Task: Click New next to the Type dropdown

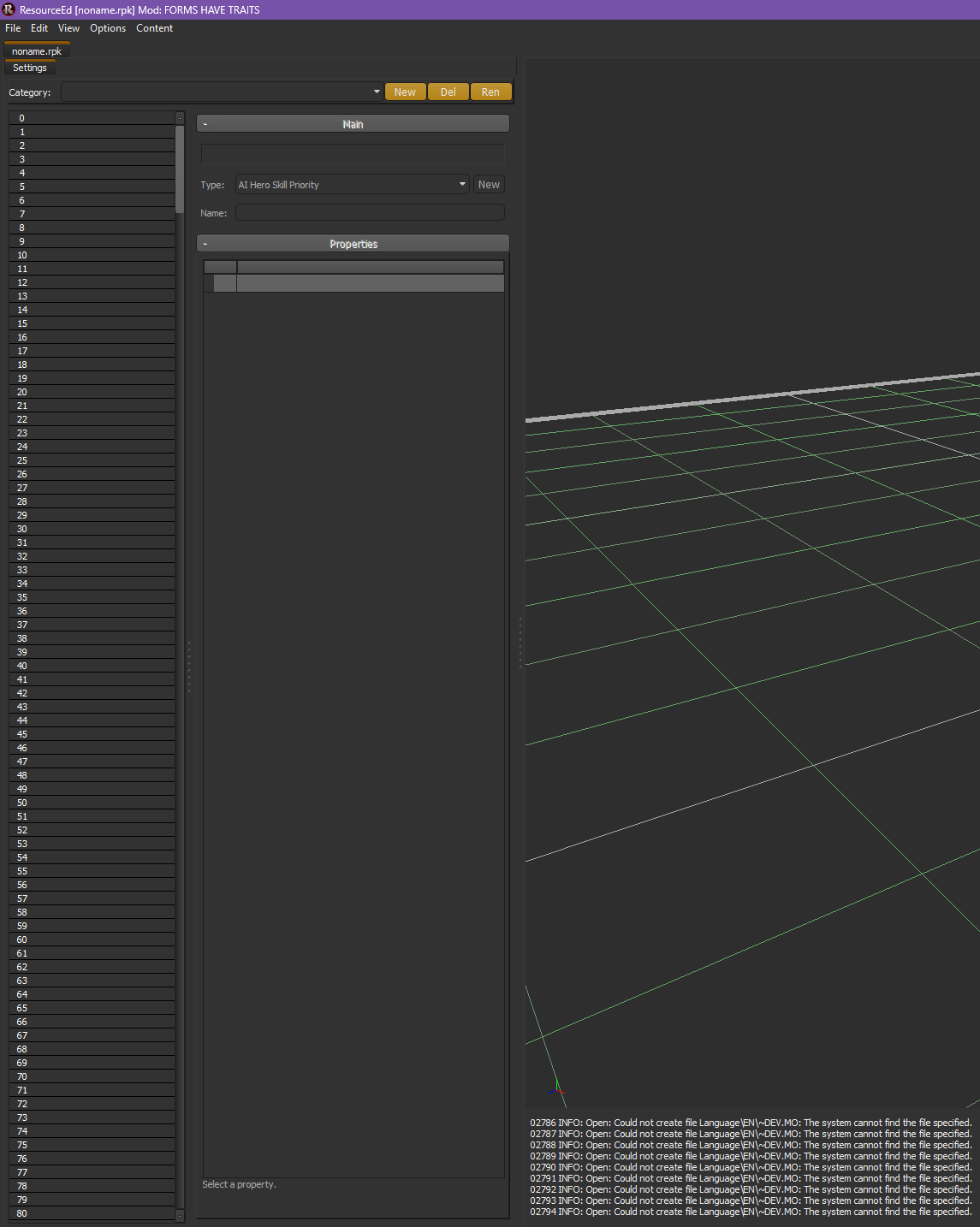Action: pos(488,184)
